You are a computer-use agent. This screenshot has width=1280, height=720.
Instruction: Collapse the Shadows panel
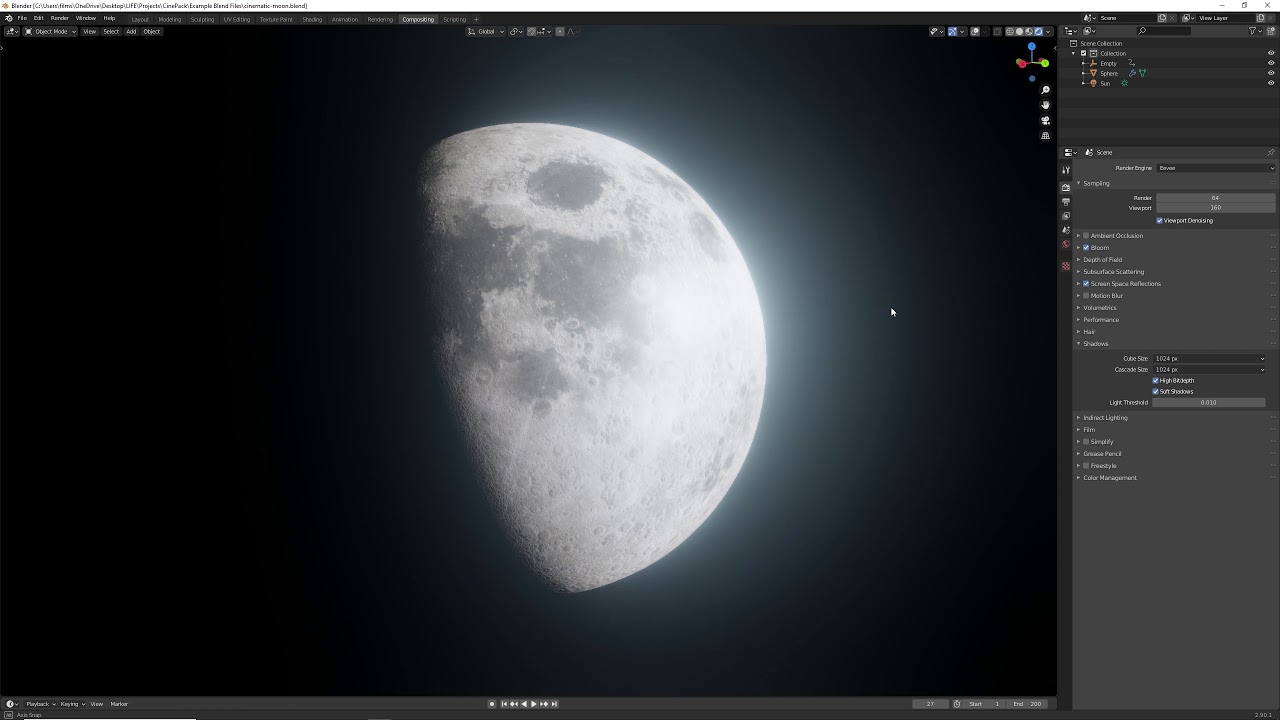1095,344
